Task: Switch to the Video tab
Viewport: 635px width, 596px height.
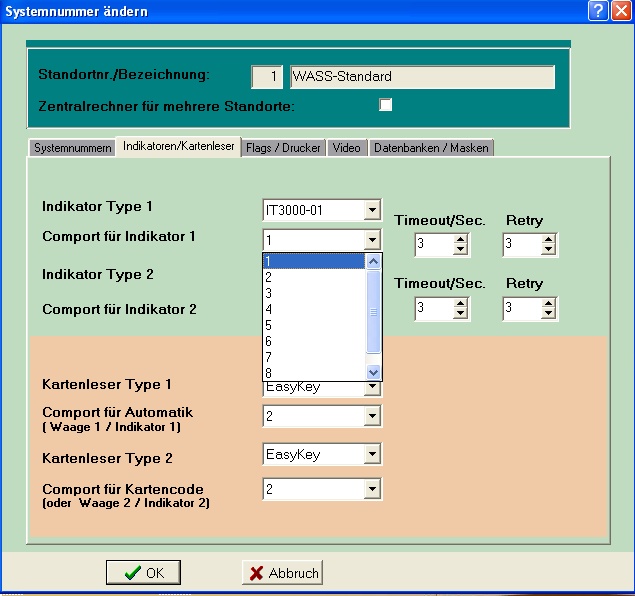Action: tap(347, 147)
